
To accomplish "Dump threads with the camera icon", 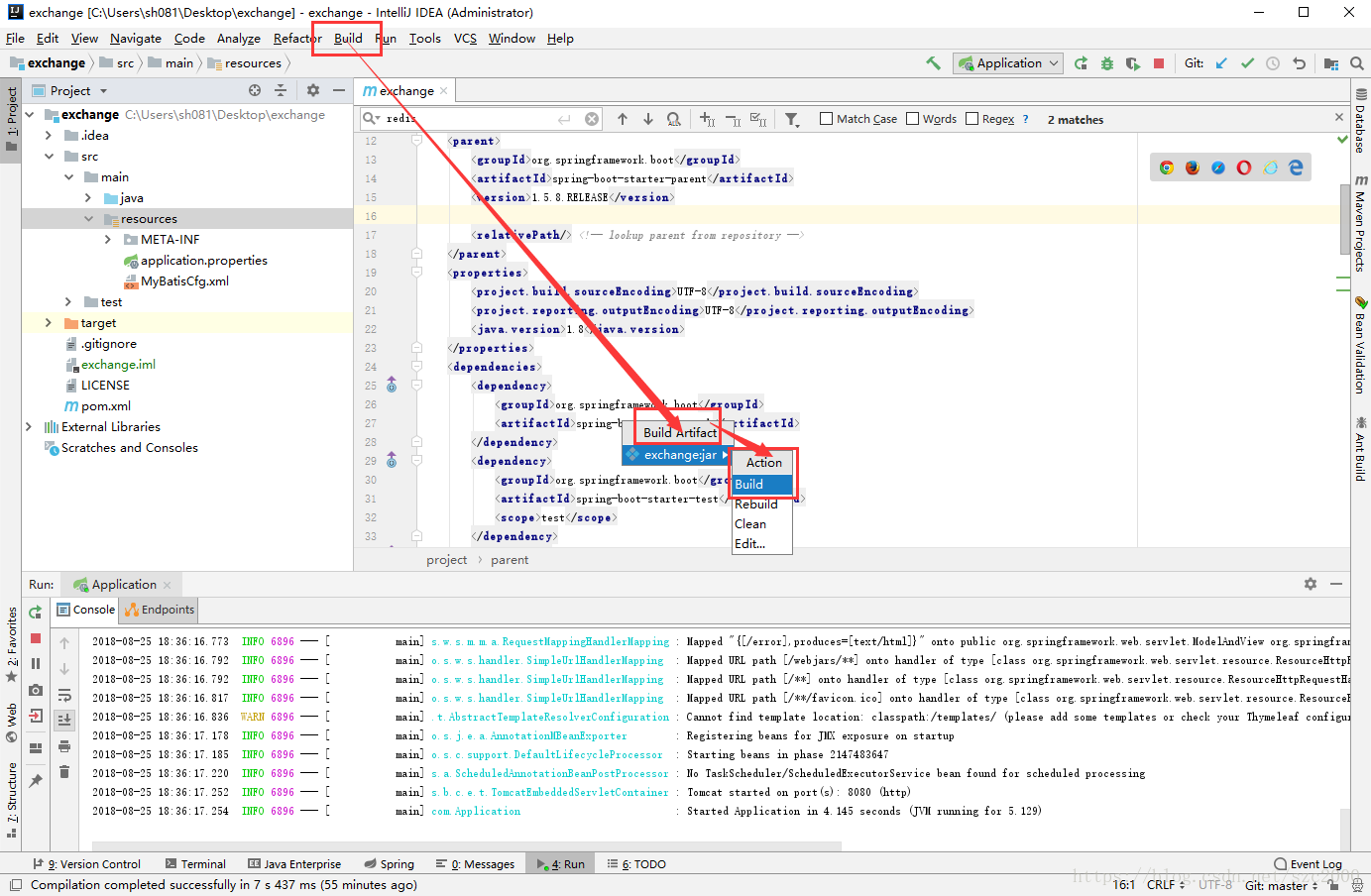I will (x=36, y=690).
